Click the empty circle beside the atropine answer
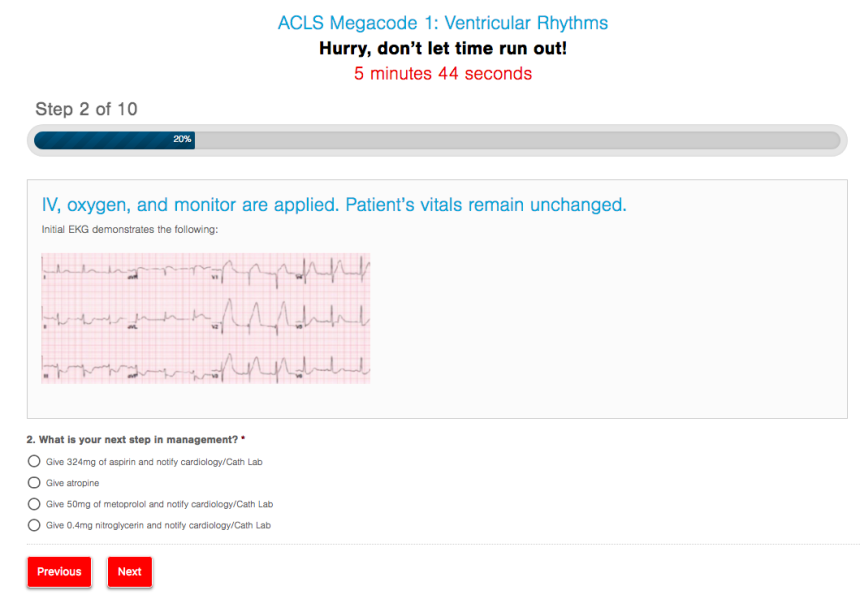 click(x=32, y=483)
